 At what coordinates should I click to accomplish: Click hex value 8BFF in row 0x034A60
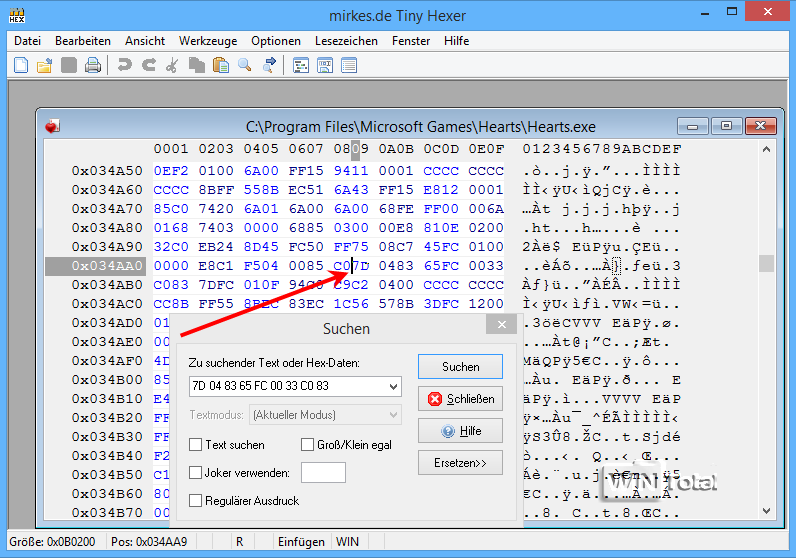pos(216,189)
